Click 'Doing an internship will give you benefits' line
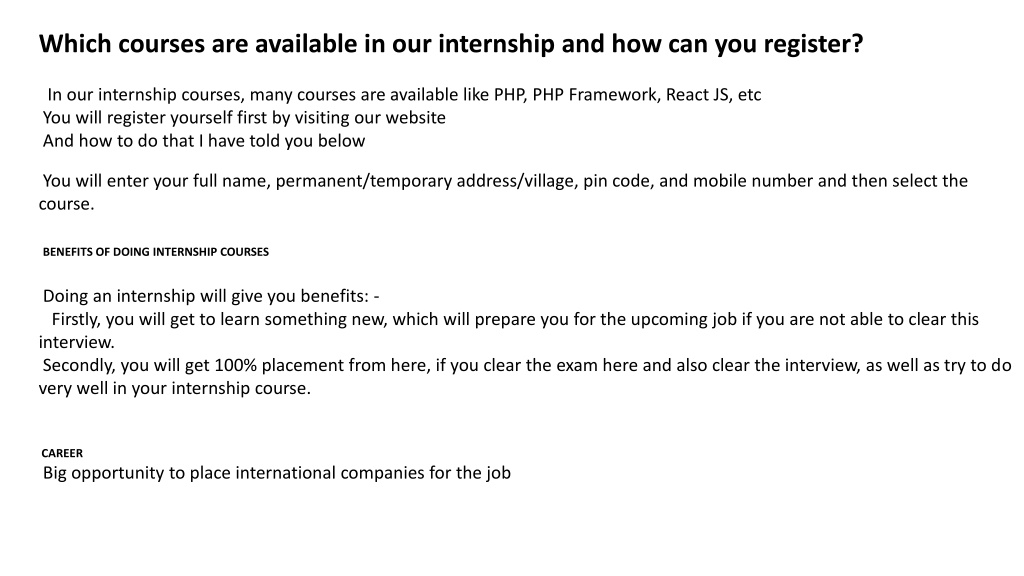This screenshot has width=1024, height=576. (x=211, y=296)
